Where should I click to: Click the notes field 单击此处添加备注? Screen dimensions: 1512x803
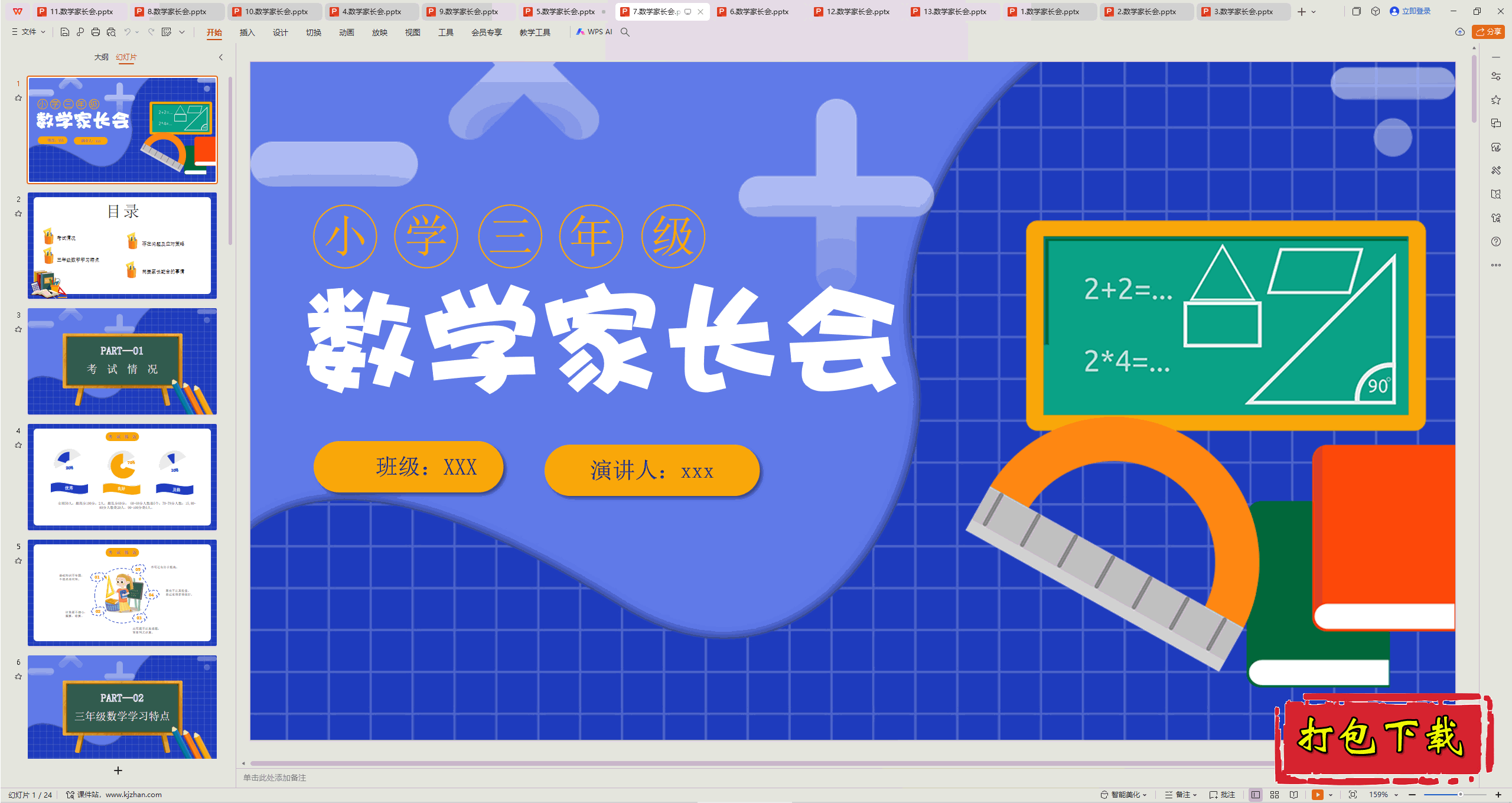coord(275,778)
